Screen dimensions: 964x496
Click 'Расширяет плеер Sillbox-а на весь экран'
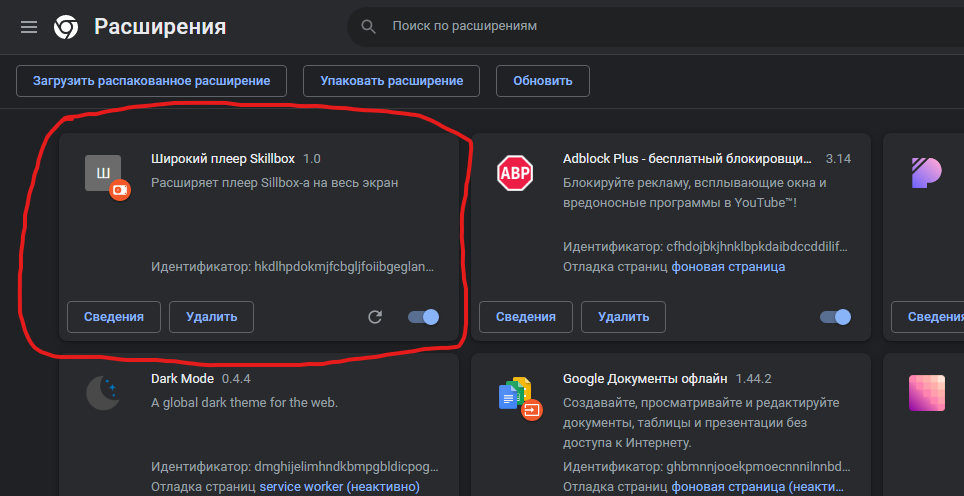click(x=275, y=183)
